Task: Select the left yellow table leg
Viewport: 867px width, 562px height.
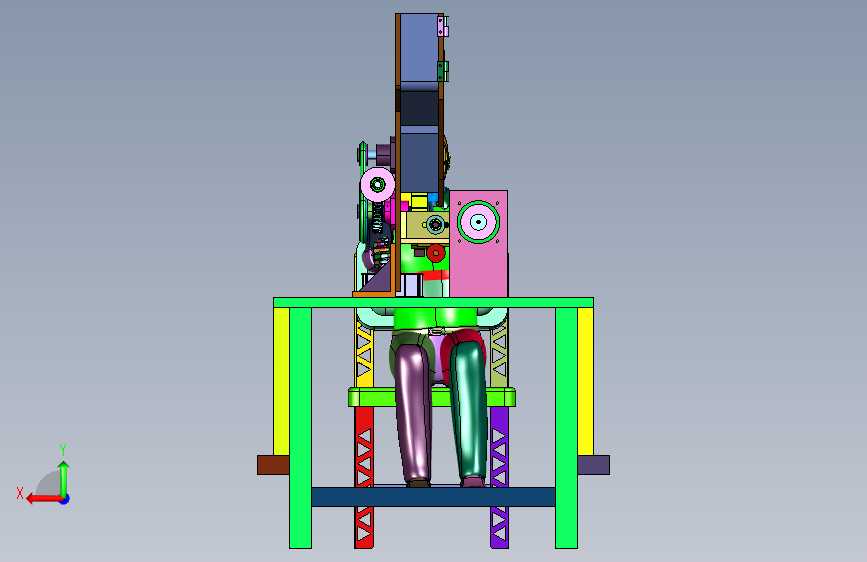Action: (x=281, y=382)
